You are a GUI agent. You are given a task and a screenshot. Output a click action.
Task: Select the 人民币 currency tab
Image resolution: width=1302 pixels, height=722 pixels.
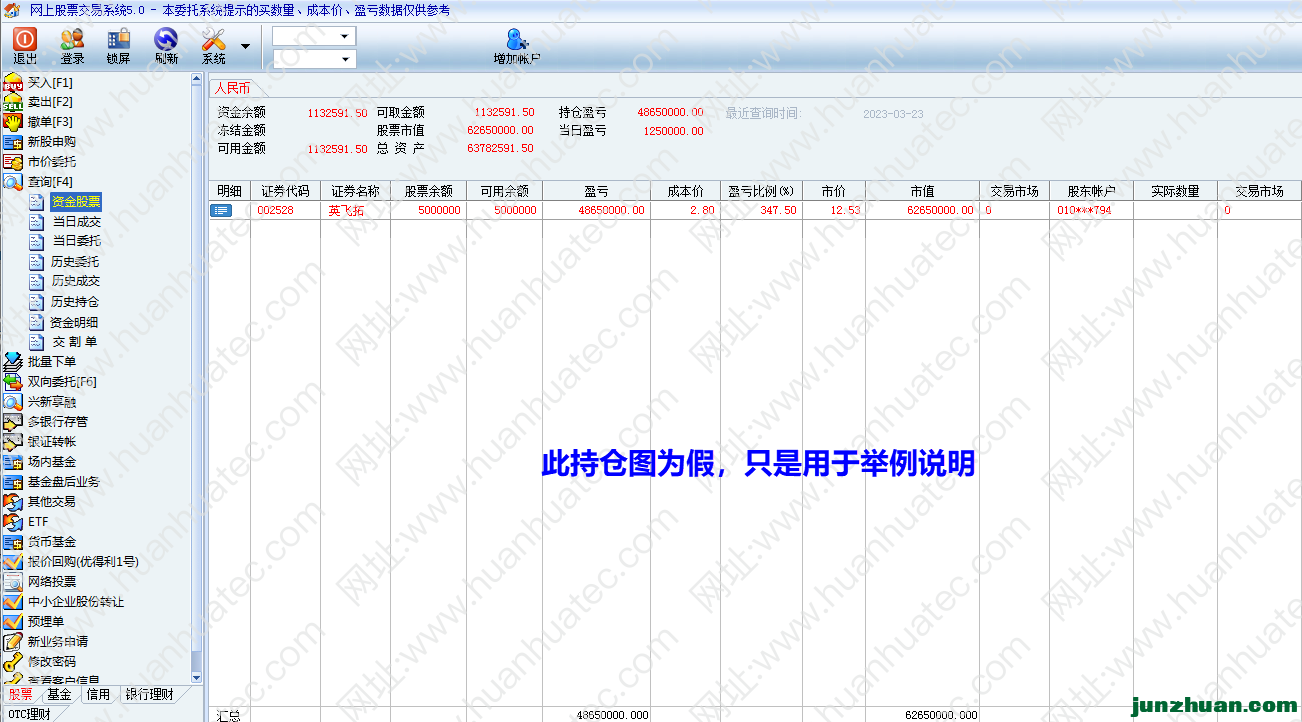tap(232, 88)
